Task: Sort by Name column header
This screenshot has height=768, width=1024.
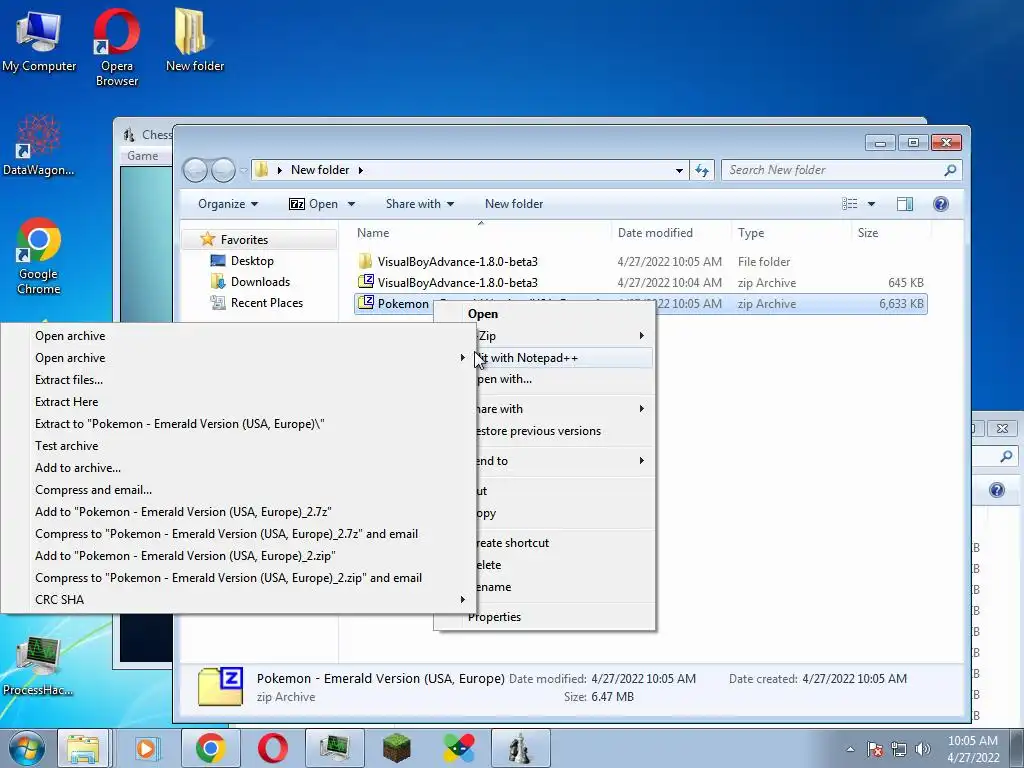Action: 373,232
